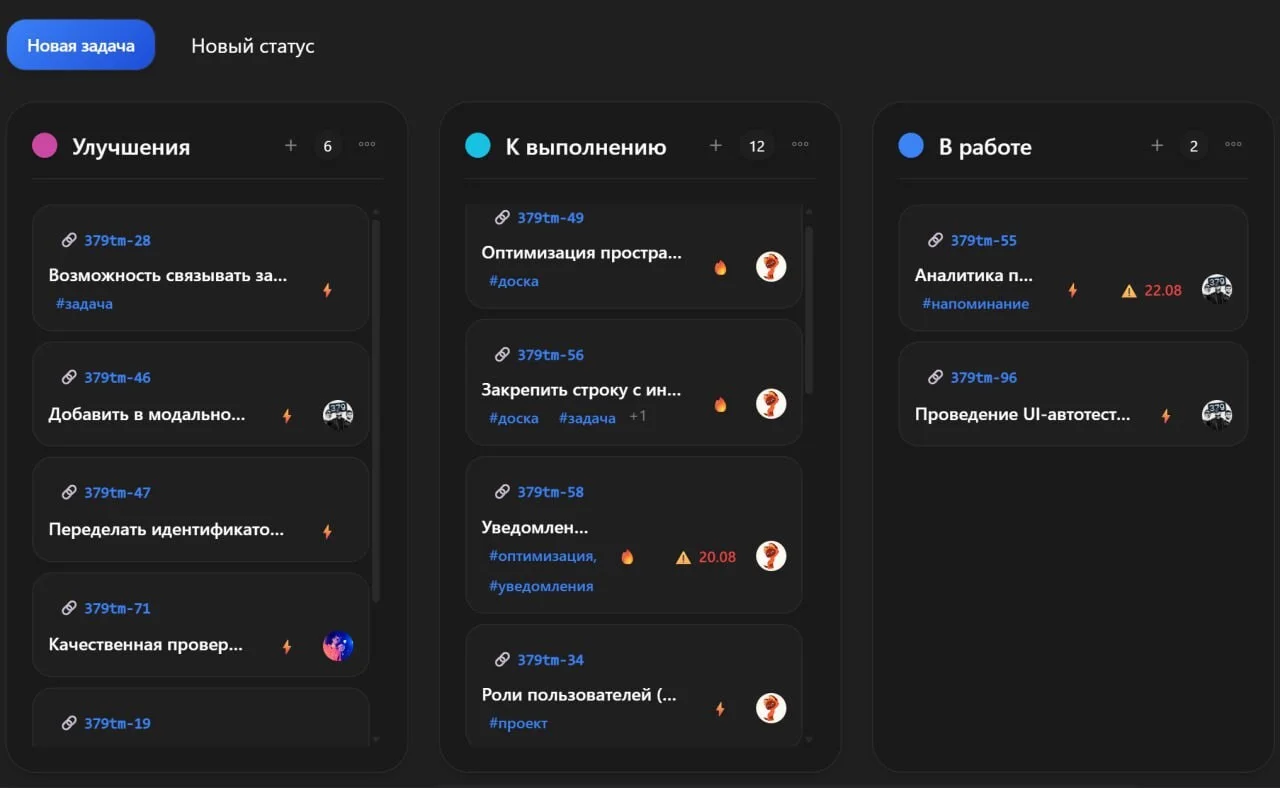Open the Улучшения column options menu
Screen dimensions: 1280x788
pos(367,145)
